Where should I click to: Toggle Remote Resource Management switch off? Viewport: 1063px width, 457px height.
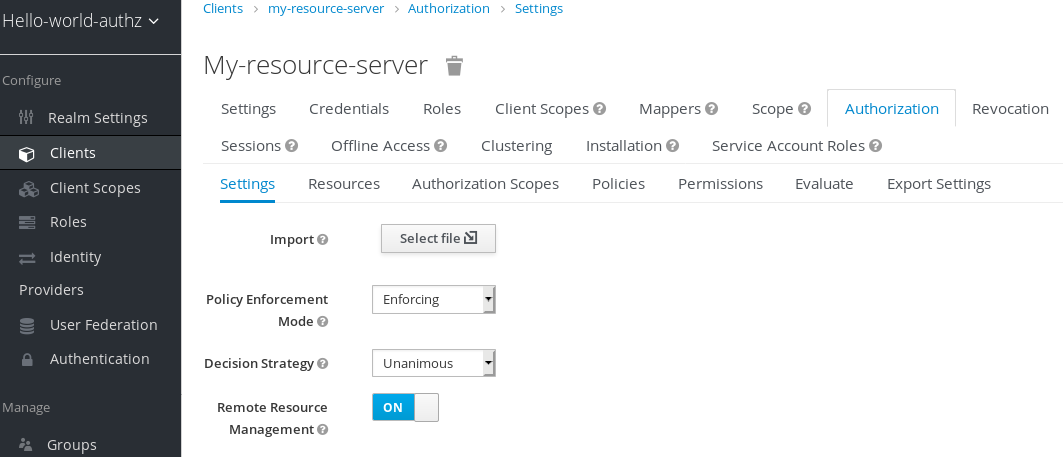tap(405, 408)
